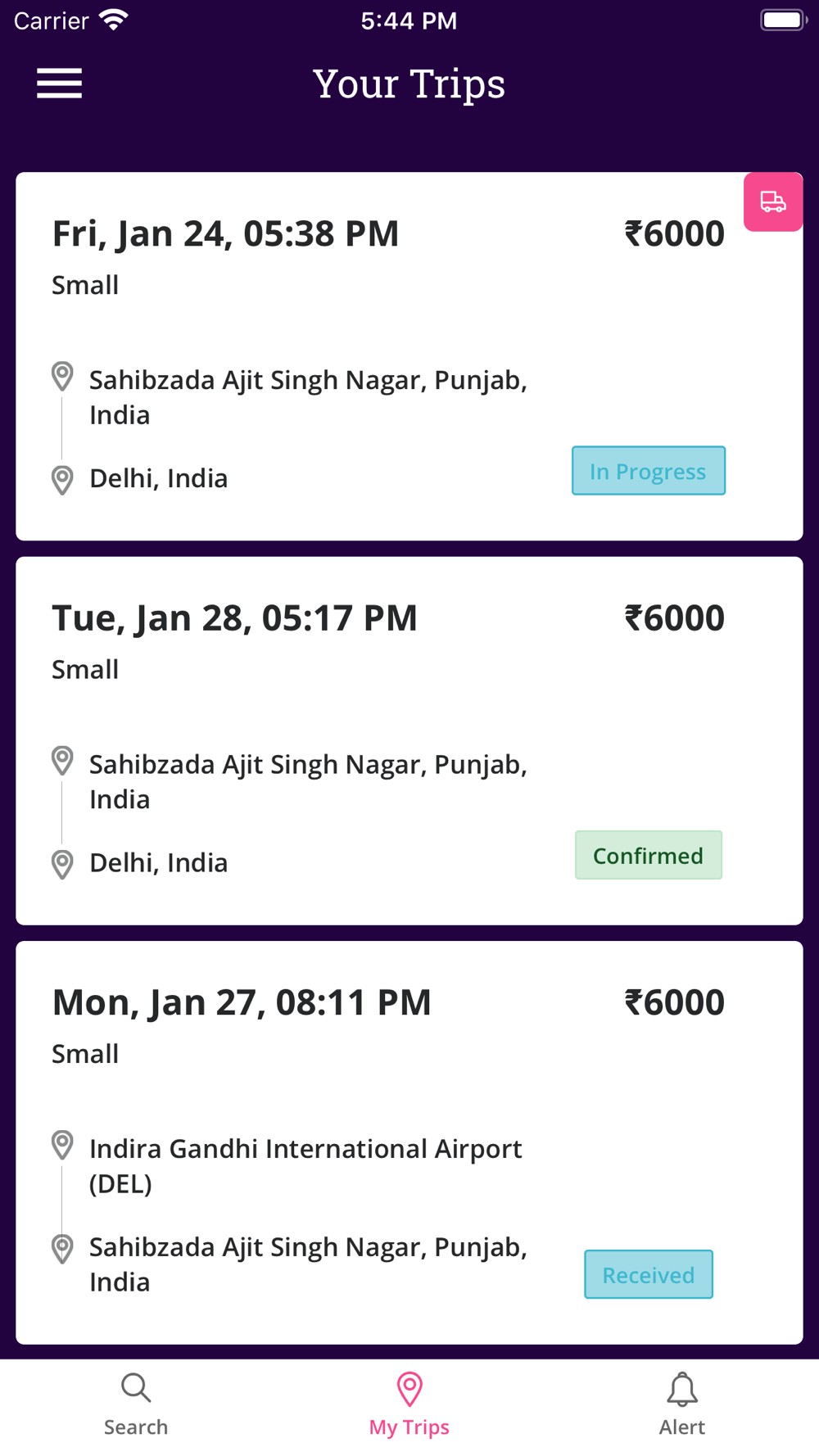Open the Tue, Jan 28 trip card
The image size is (819, 1456).
(409, 741)
